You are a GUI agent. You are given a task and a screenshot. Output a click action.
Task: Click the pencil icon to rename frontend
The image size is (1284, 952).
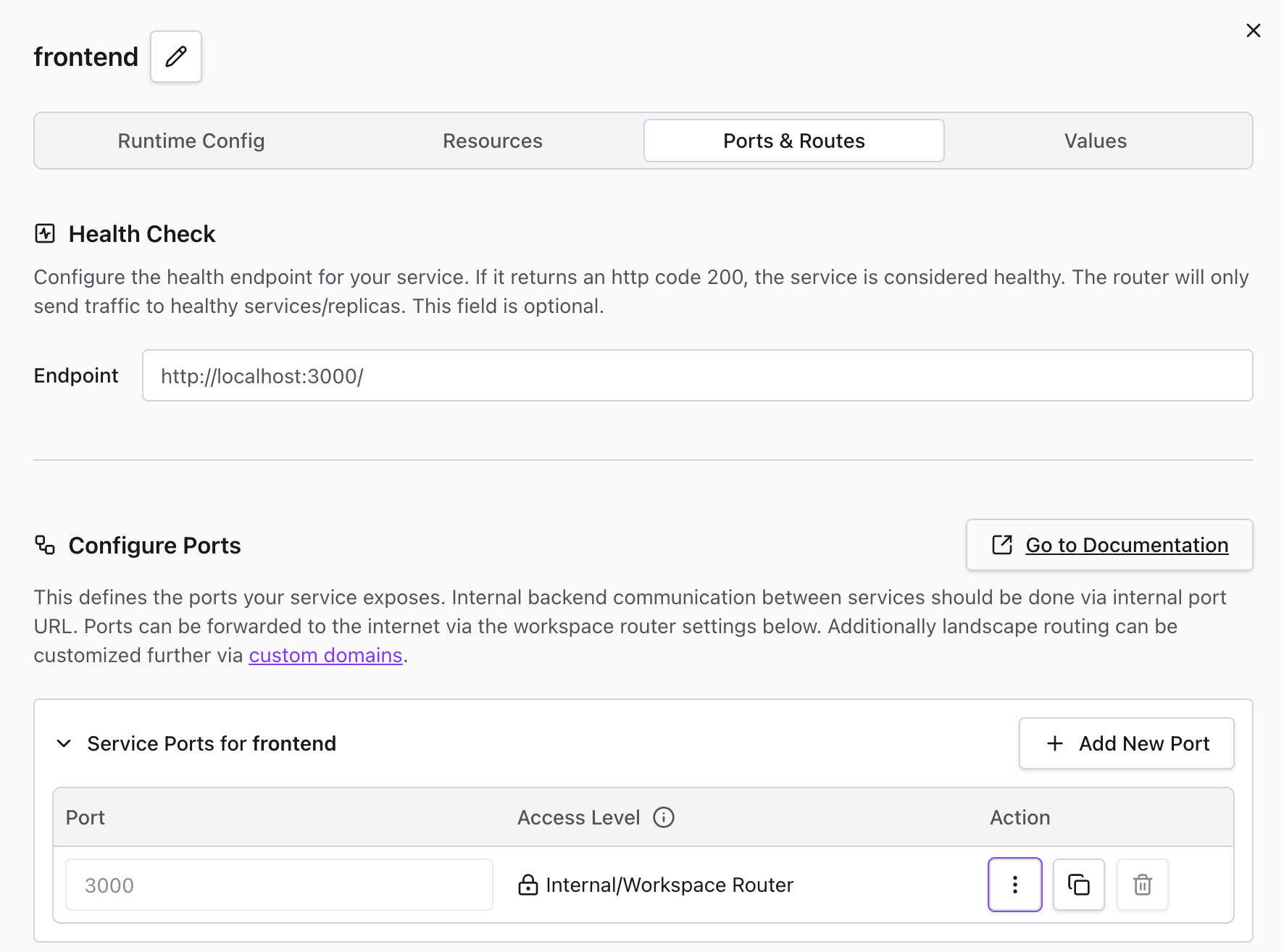click(x=176, y=57)
